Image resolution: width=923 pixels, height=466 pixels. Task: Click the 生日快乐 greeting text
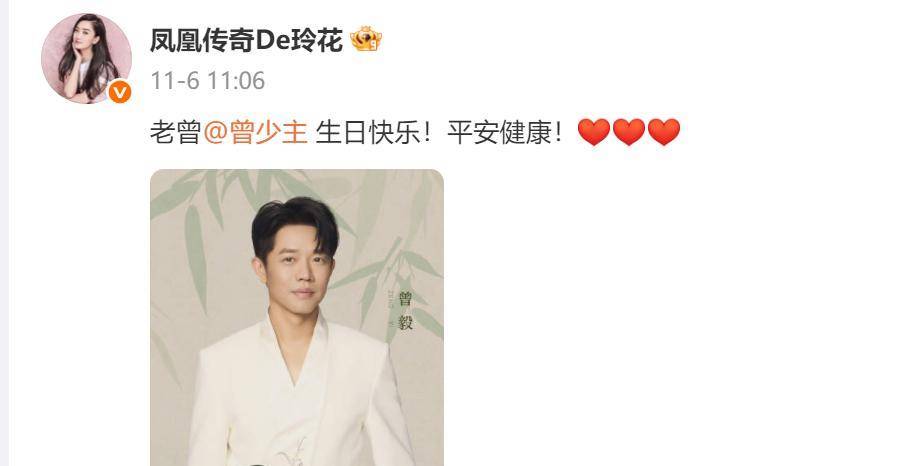point(368,132)
